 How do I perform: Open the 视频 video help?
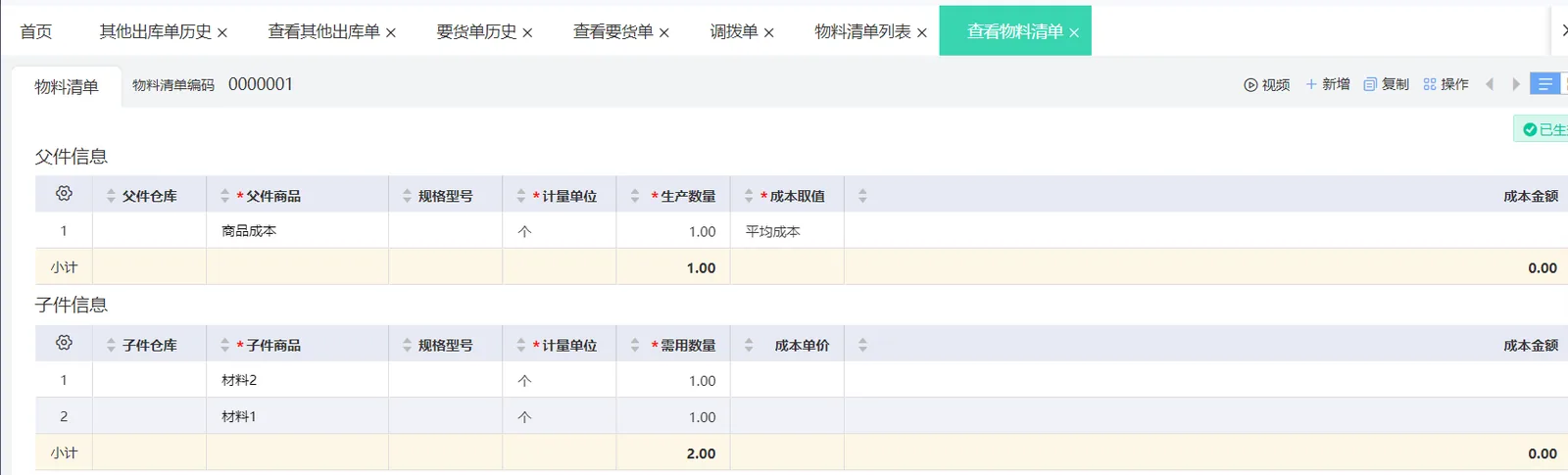point(1266,85)
